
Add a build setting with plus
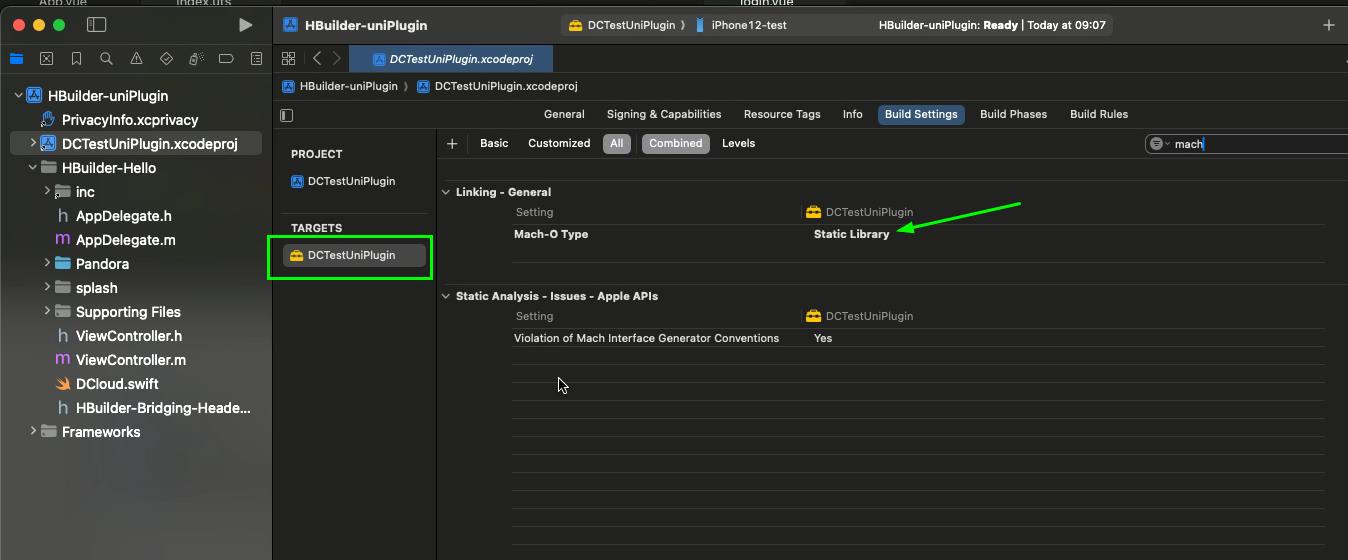click(x=452, y=144)
